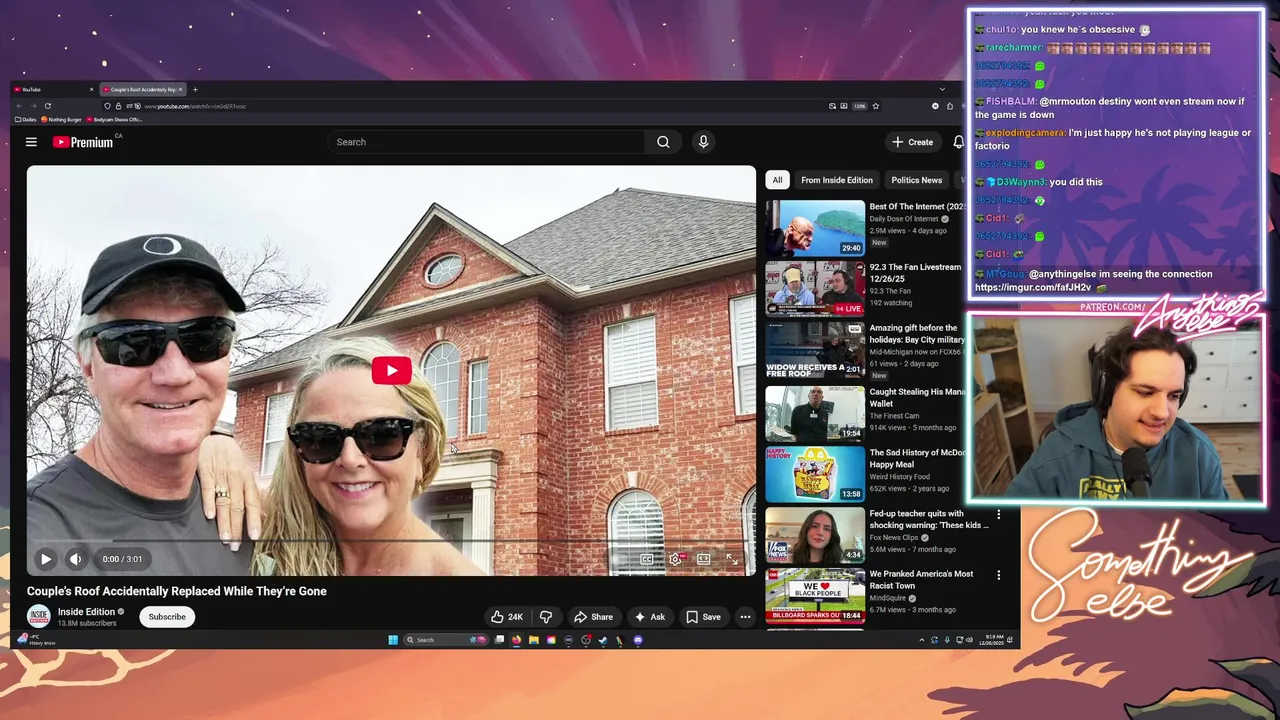Open the imgur.com link in chat

point(1032,287)
